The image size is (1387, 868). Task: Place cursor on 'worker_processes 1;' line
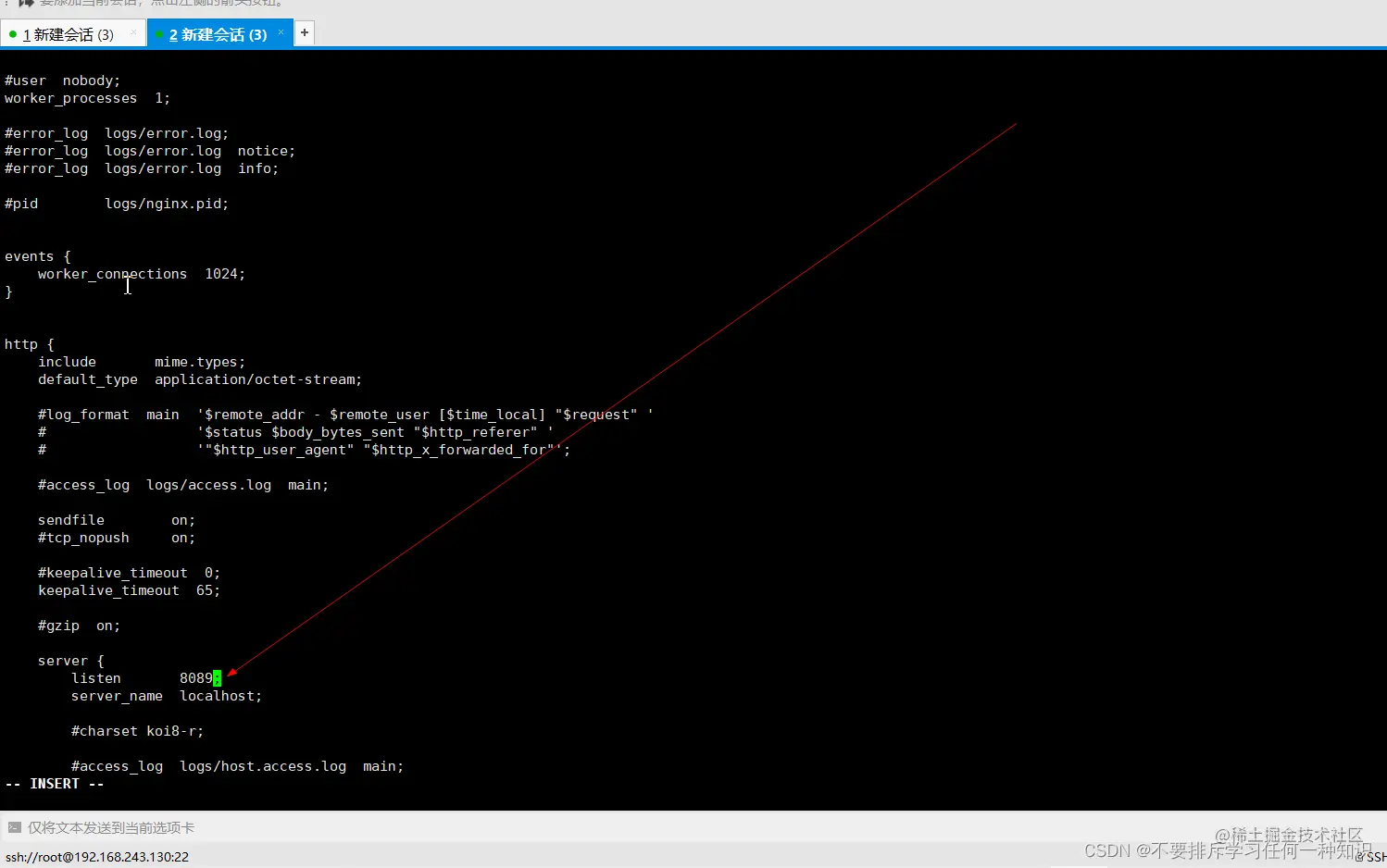(x=87, y=98)
